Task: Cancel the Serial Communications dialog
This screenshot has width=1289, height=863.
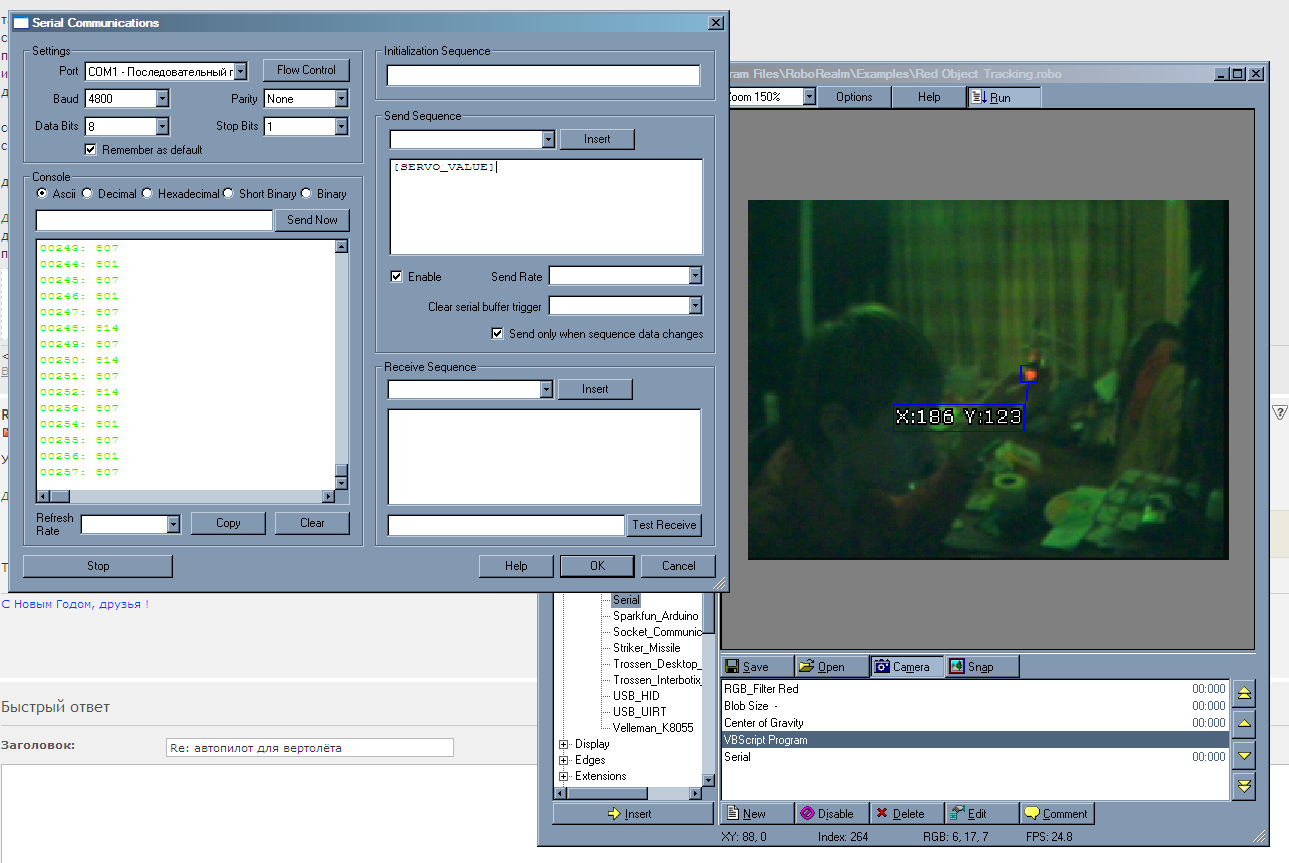Action: pos(679,566)
